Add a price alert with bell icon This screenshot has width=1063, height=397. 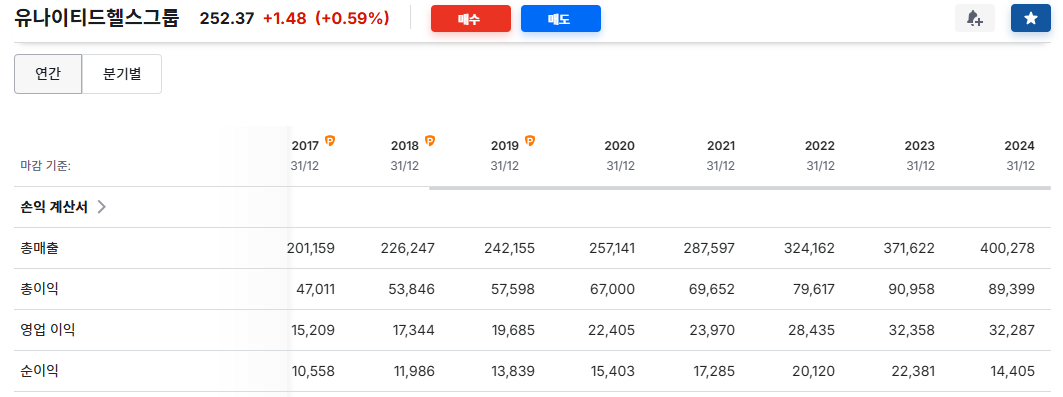pyautogui.click(x=974, y=18)
